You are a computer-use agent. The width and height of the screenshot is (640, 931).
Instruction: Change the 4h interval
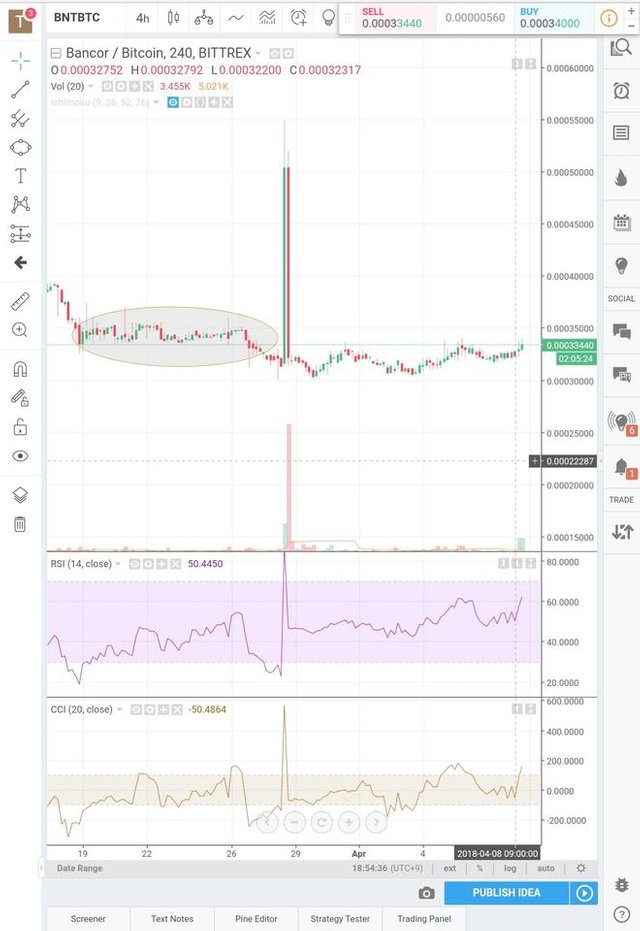(x=142, y=18)
